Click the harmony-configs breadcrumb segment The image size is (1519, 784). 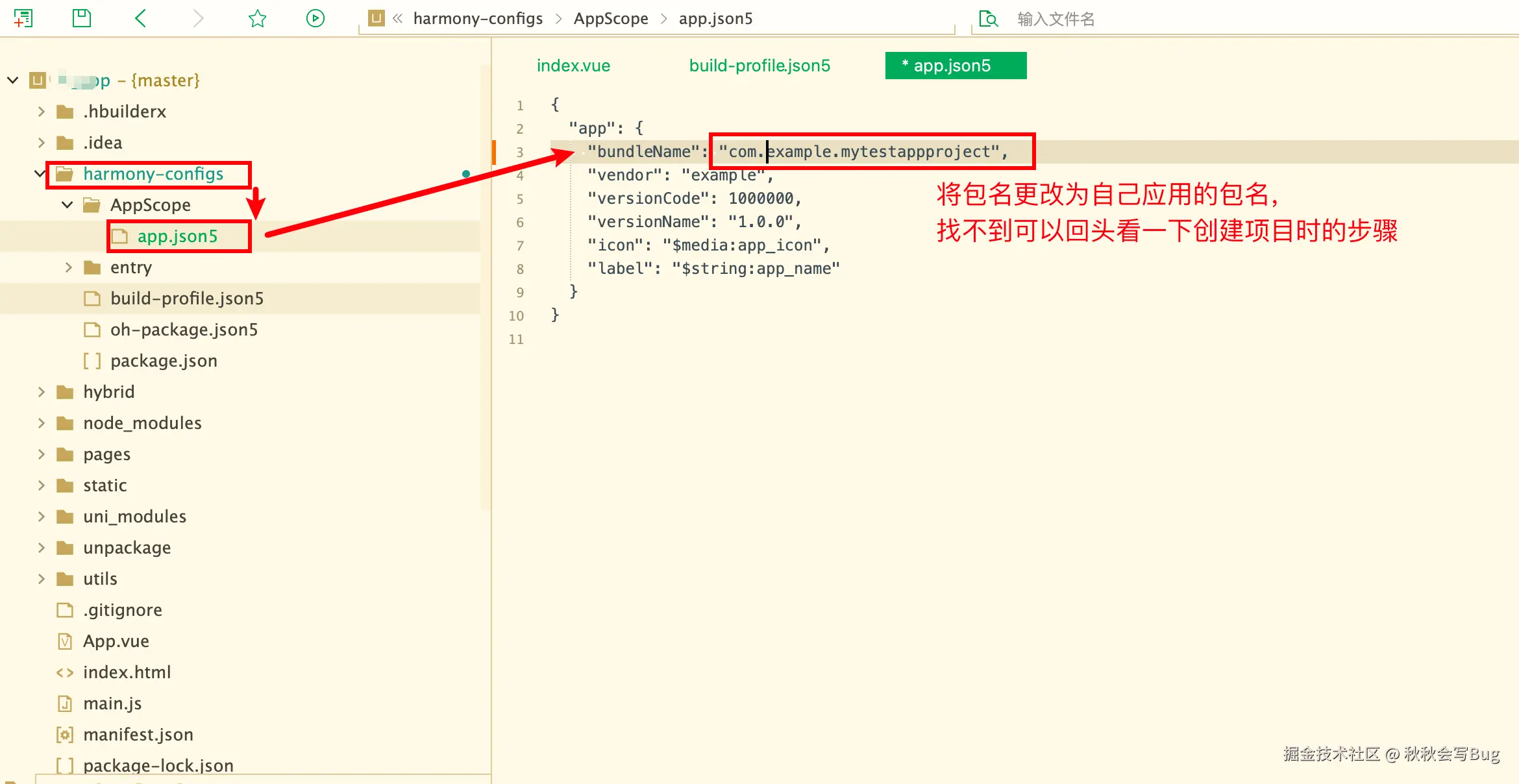point(478,19)
